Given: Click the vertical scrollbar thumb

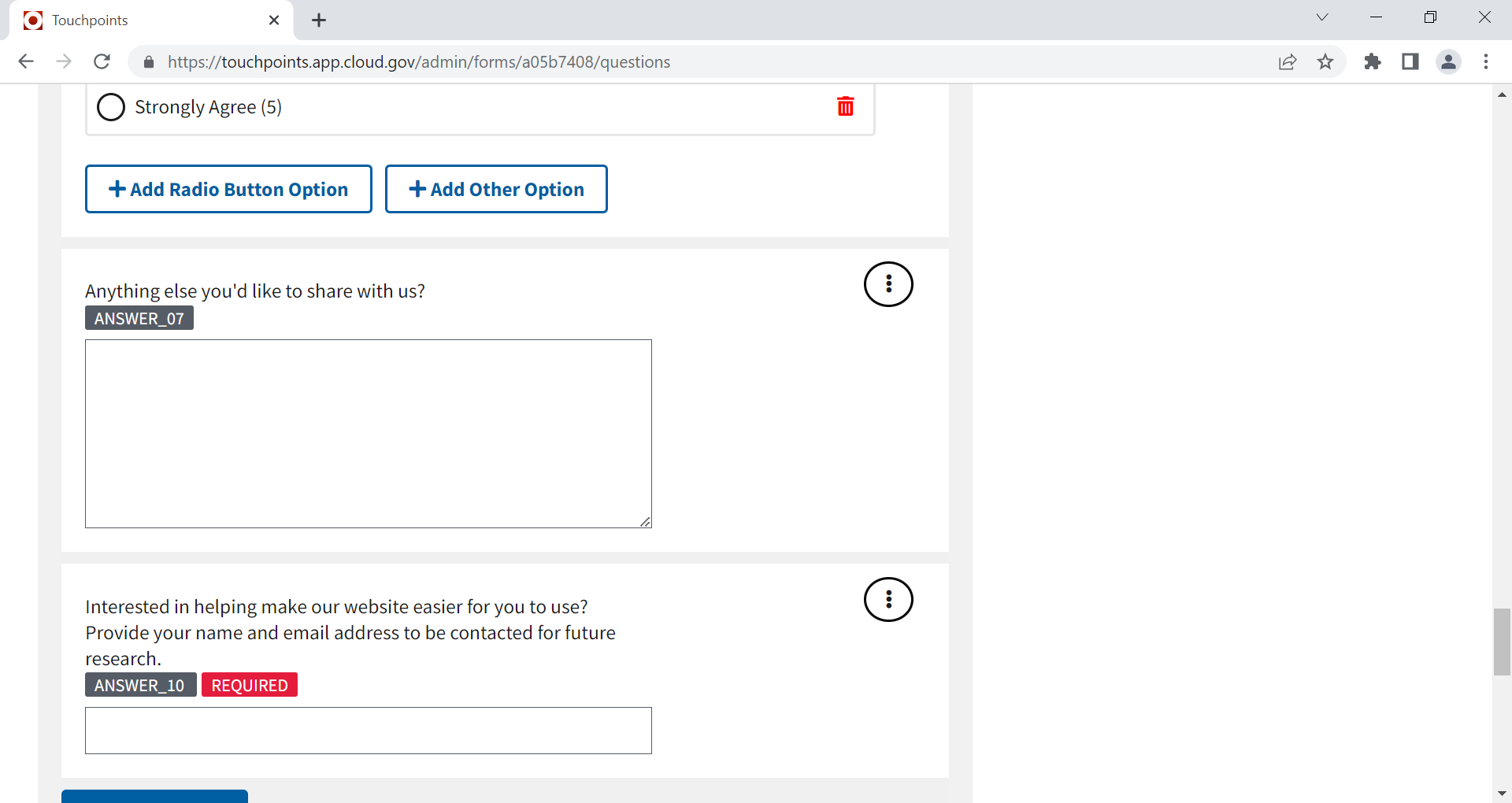Looking at the screenshot, I should (1502, 642).
